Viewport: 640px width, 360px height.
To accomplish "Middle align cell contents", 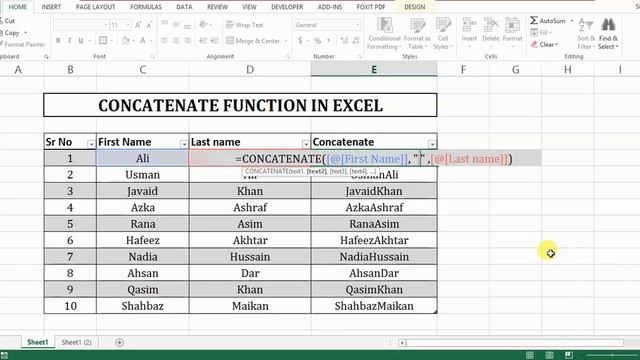I will click(176, 25).
